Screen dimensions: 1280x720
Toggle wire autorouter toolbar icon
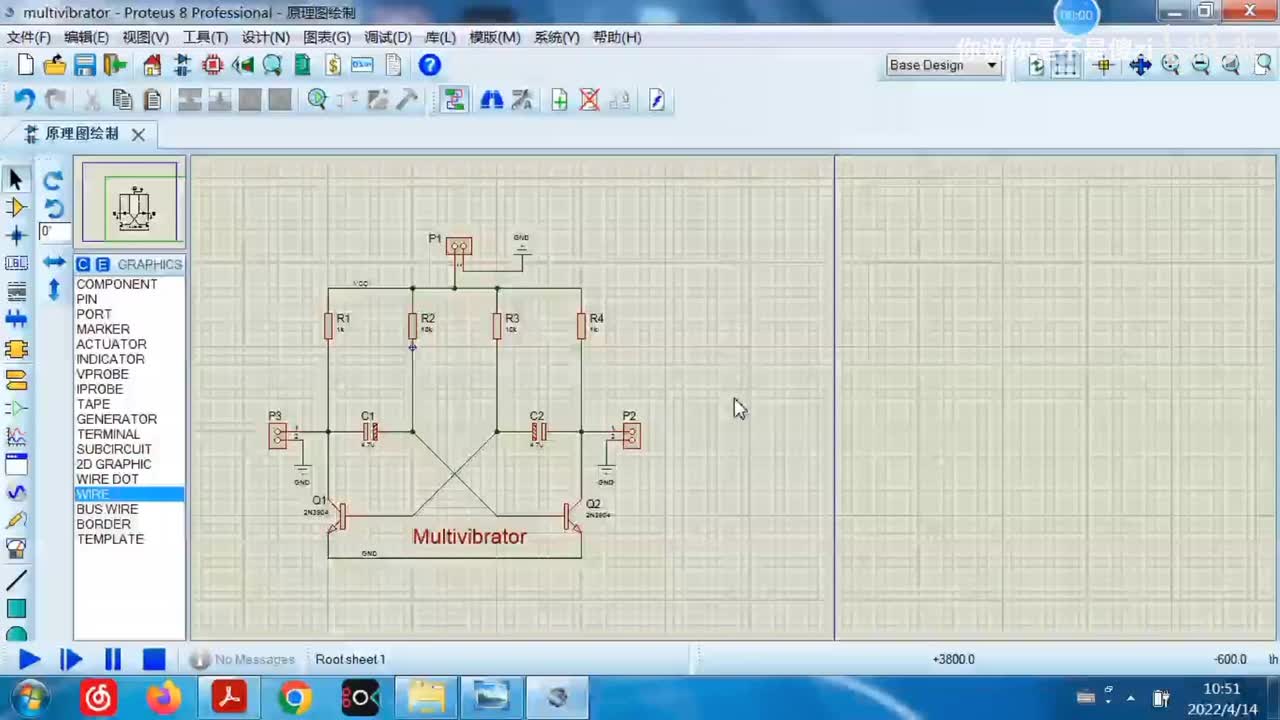pyautogui.click(x=454, y=100)
